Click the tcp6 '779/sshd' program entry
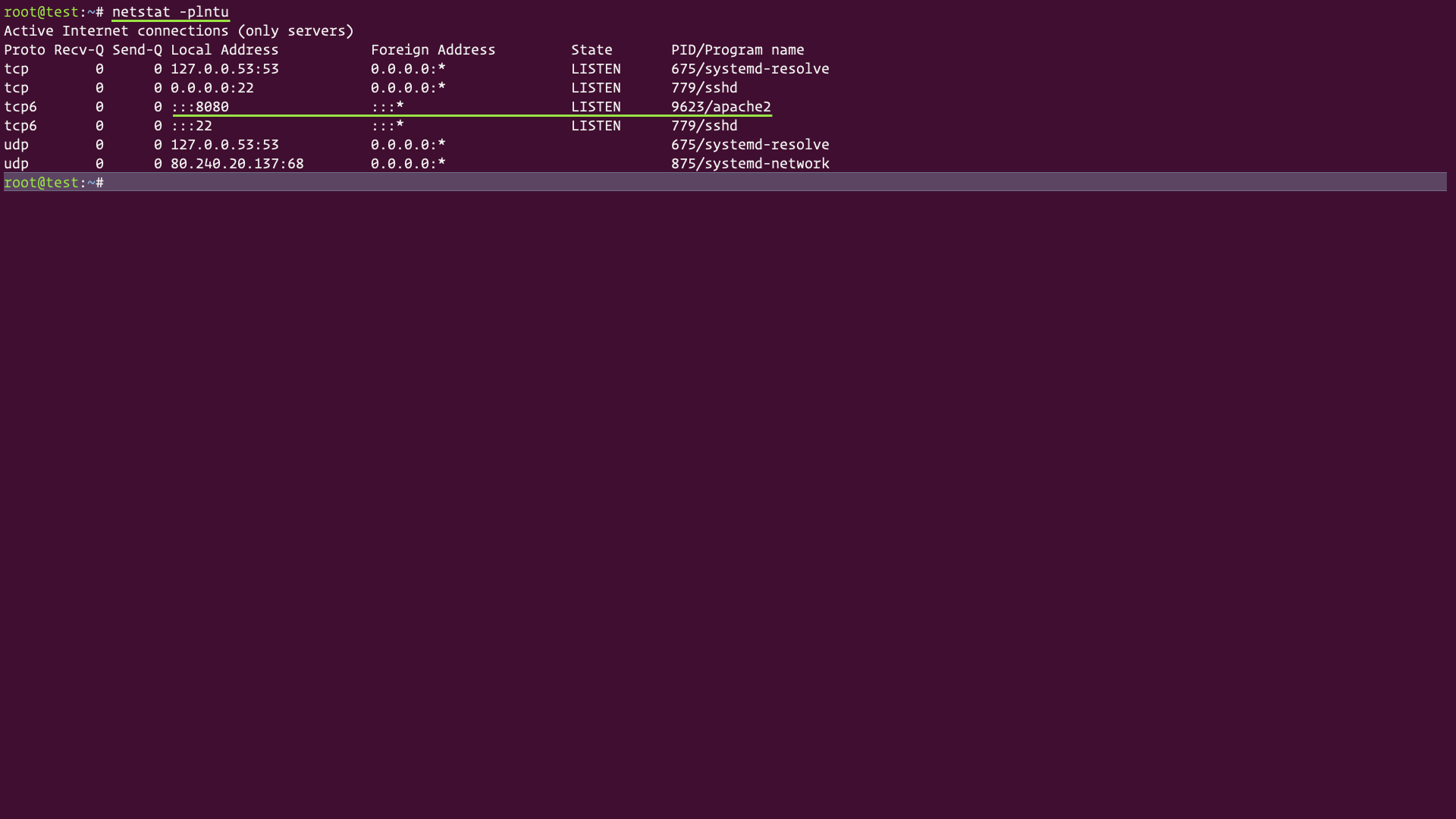 coord(704,126)
